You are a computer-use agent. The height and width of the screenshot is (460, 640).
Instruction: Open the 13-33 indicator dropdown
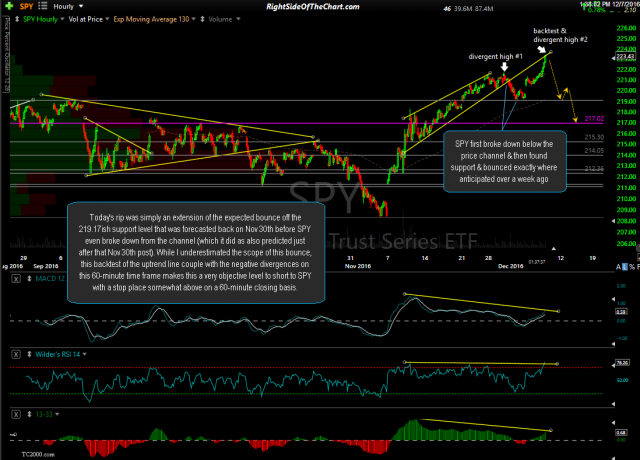pos(57,414)
